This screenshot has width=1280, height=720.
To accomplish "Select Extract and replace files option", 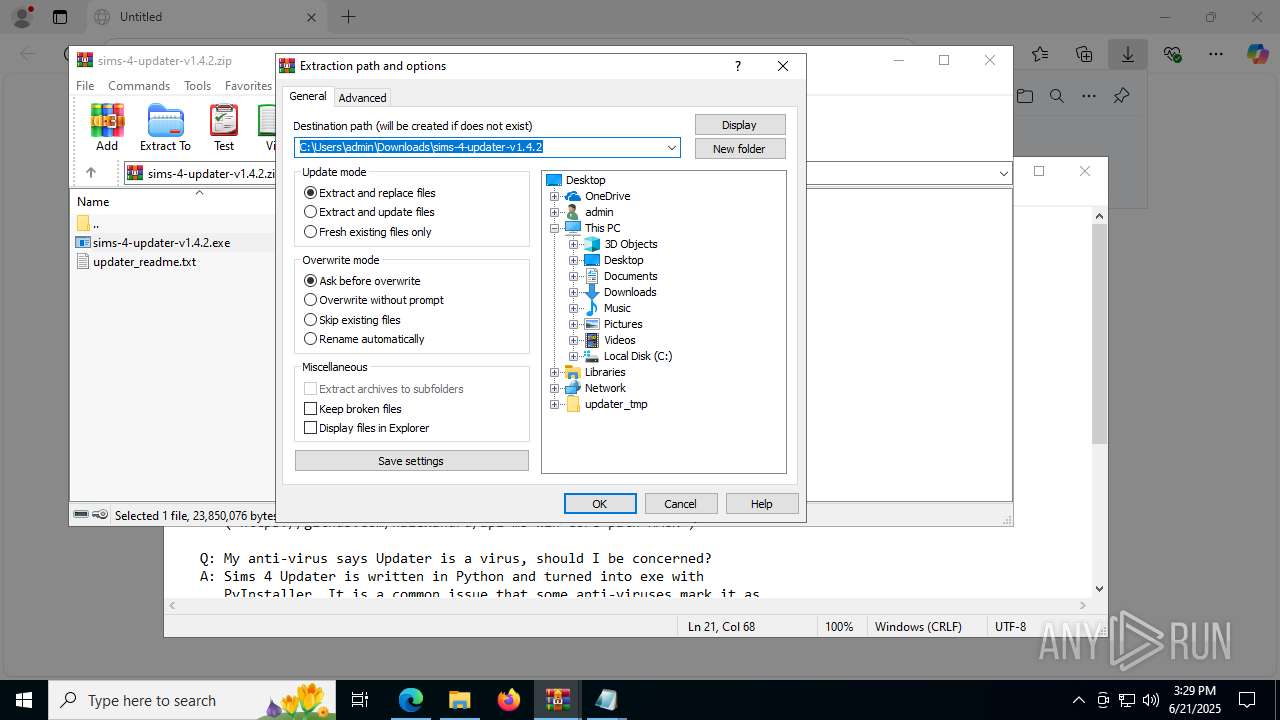I will 370,193.
